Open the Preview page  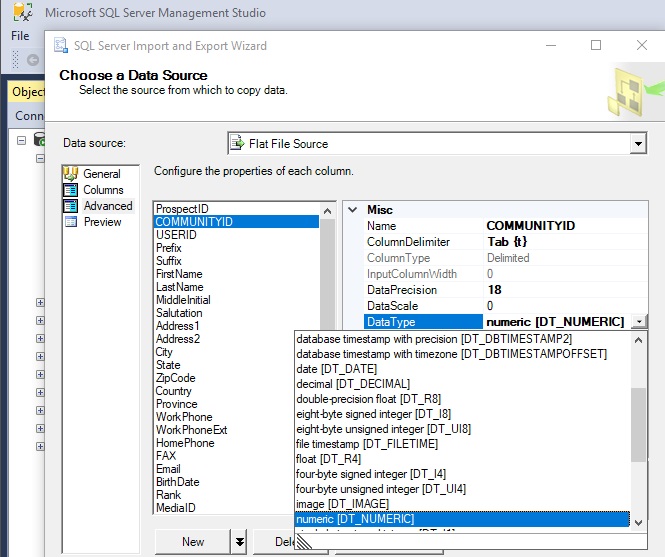click(102, 222)
